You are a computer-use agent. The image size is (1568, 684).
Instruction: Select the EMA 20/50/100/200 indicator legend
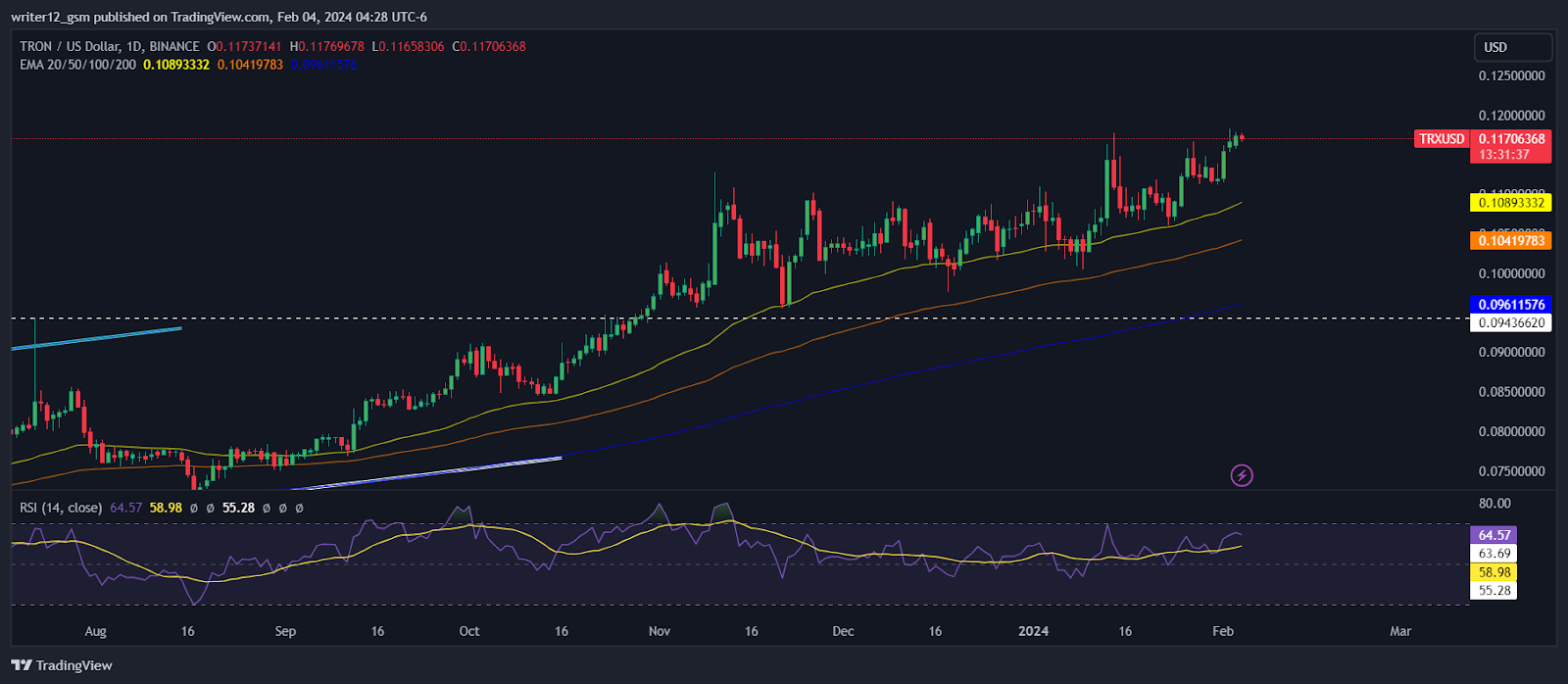tap(77, 65)
